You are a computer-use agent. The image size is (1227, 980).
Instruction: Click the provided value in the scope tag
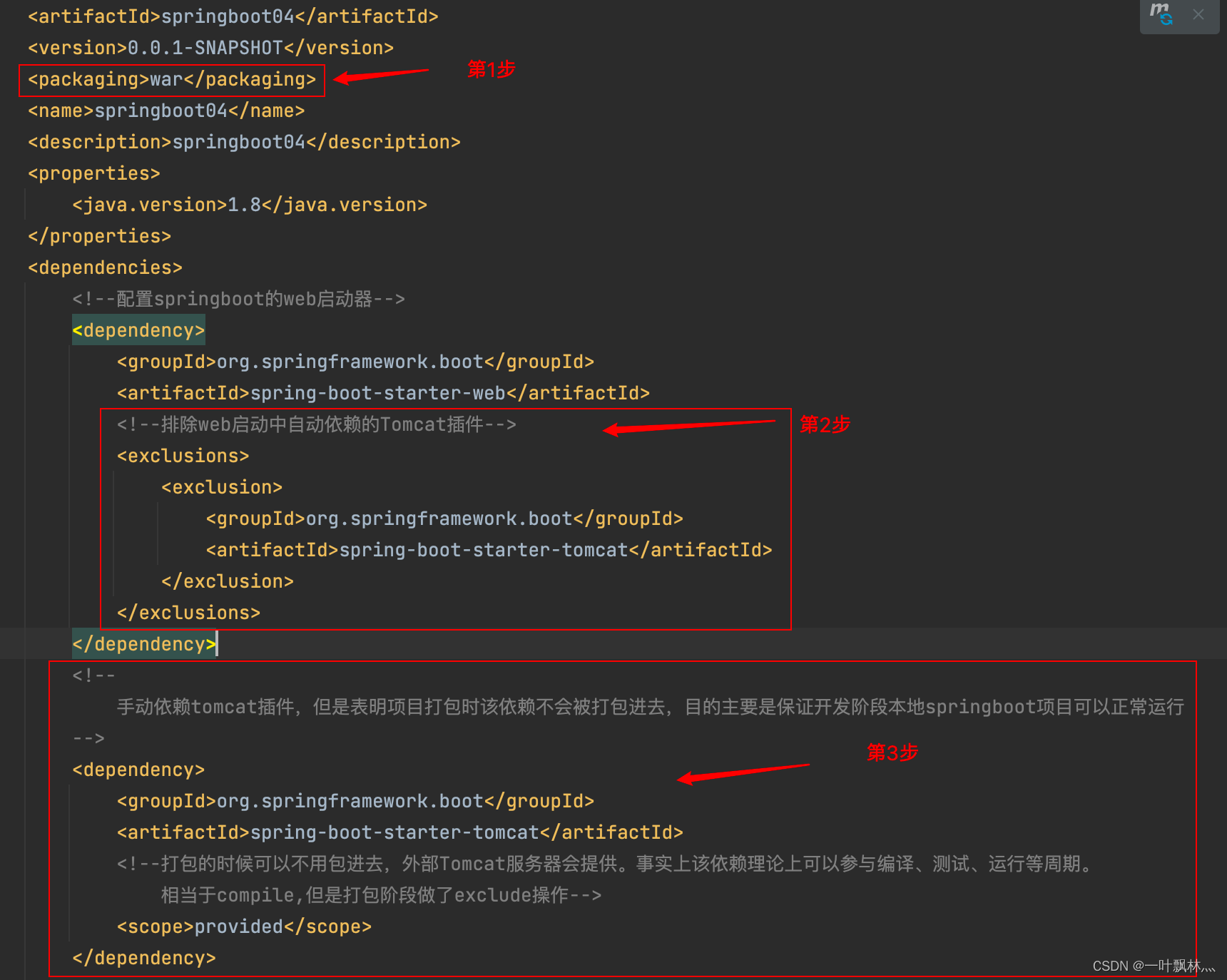239,926
